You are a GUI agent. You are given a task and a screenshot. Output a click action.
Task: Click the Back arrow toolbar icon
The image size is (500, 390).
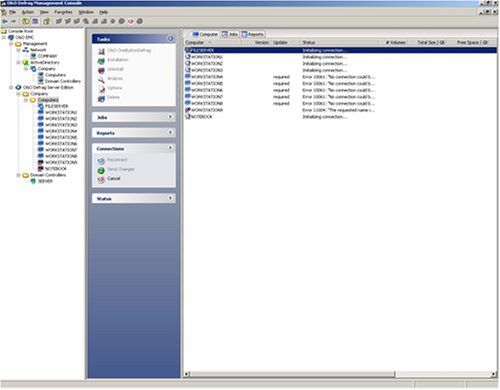(5, 21)
